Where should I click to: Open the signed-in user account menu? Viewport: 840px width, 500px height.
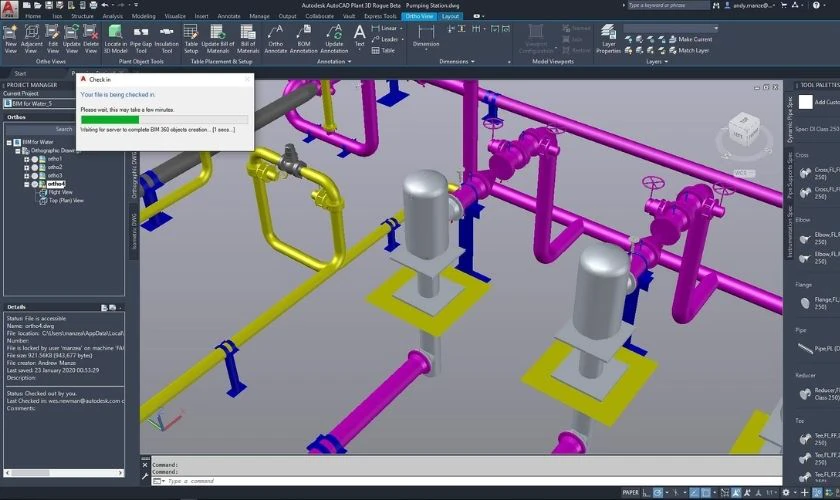(x=749, y=5)
